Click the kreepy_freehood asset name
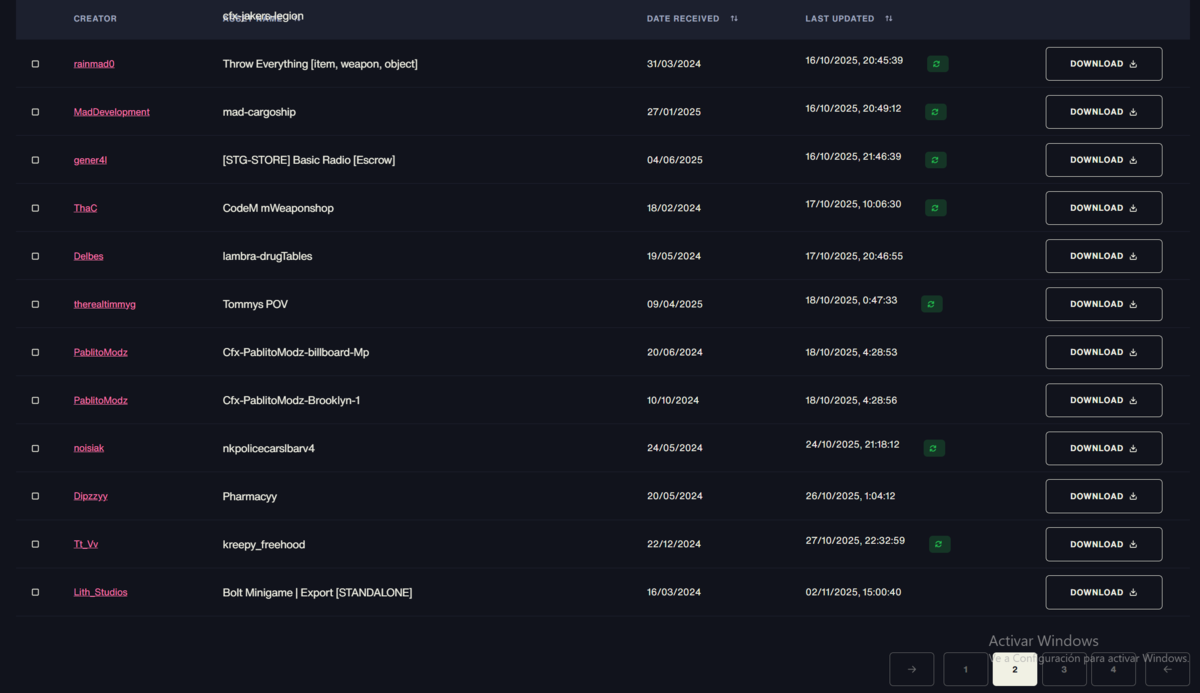This screenshot has width=1200, height=693. point(264,544)
